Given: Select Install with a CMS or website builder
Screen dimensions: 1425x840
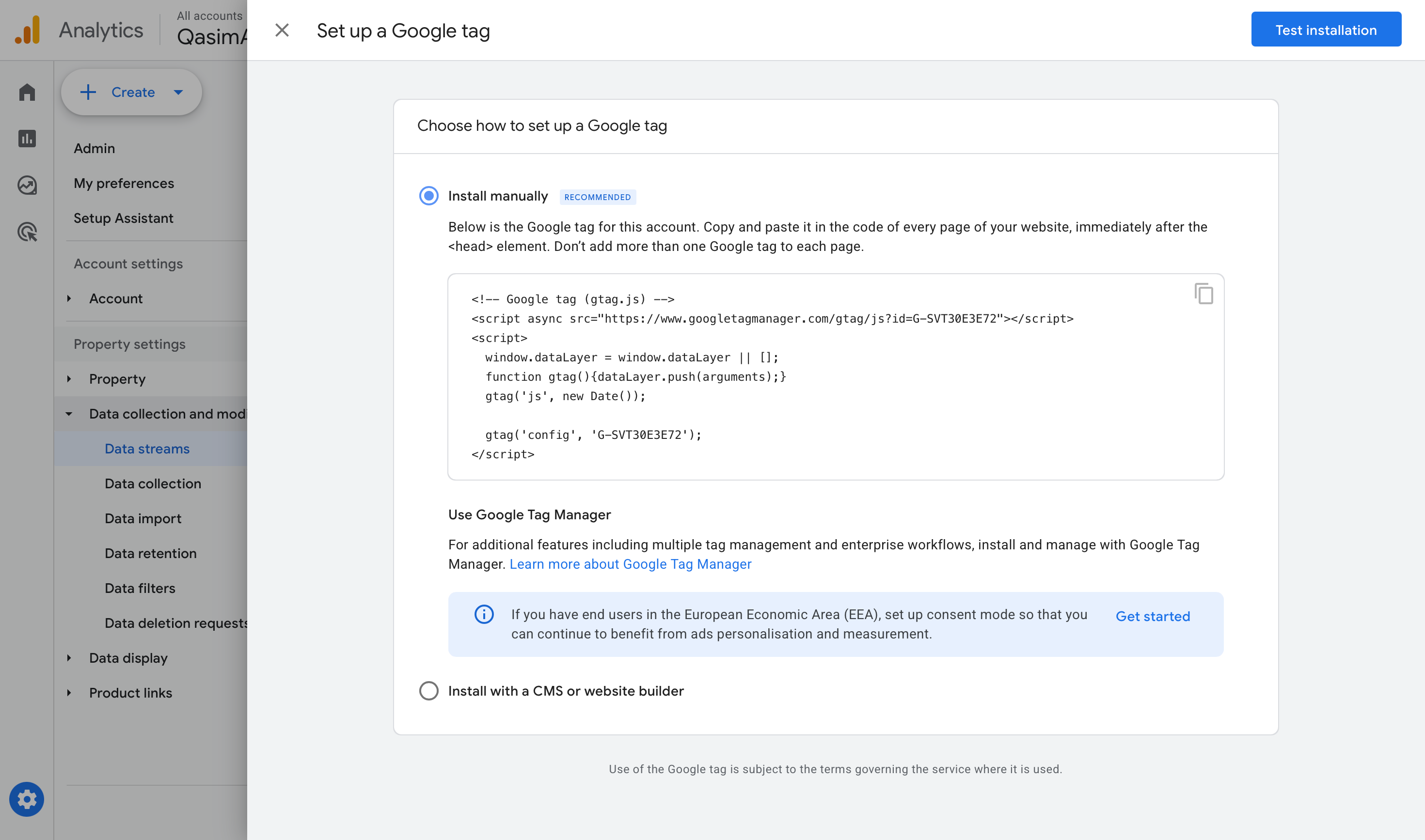Looking at the screenshot, I should click(x=429, y=691).
